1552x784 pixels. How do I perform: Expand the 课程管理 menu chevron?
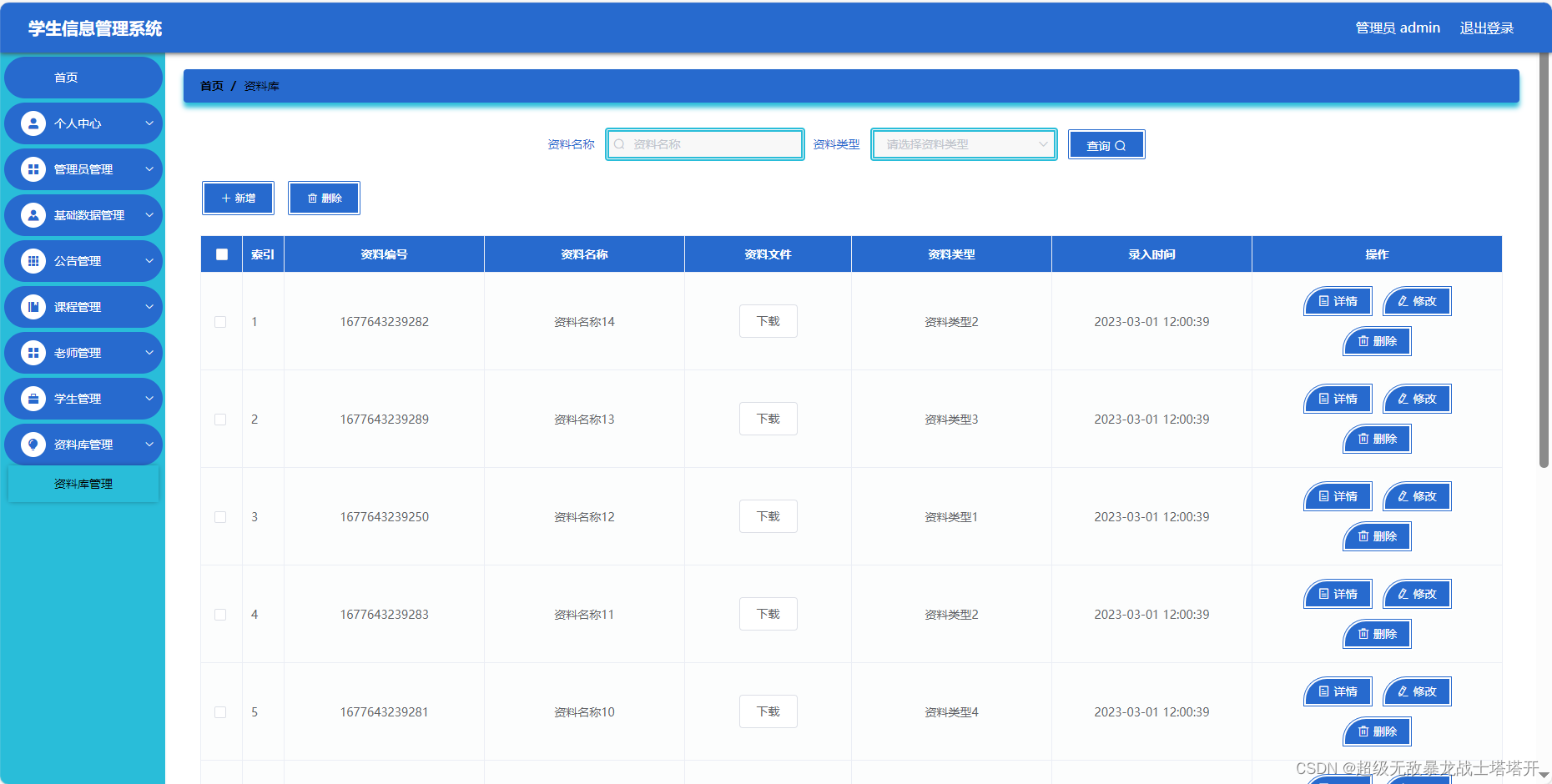(149, 307)
